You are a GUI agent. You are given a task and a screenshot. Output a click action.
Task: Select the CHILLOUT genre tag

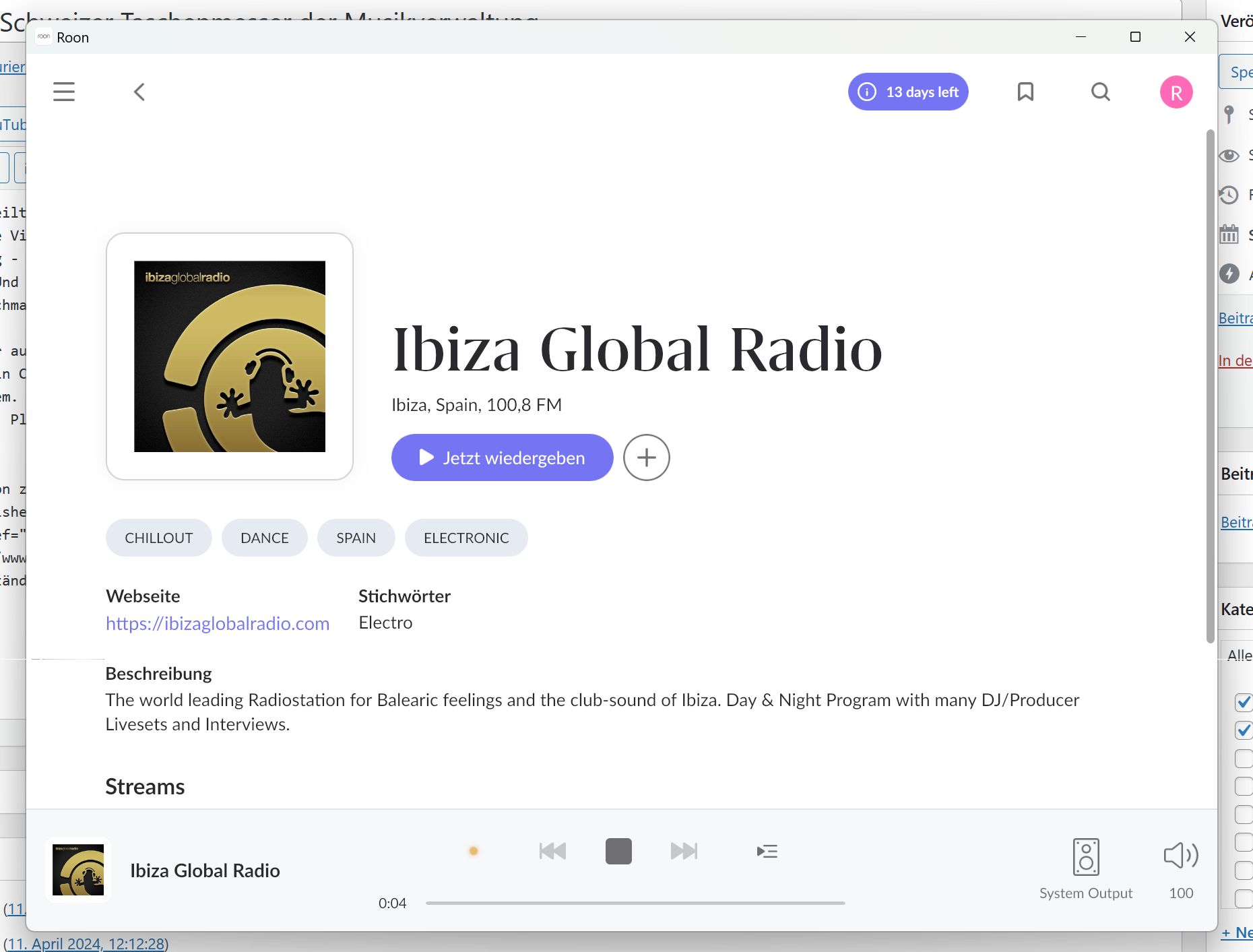pos(159,538)
